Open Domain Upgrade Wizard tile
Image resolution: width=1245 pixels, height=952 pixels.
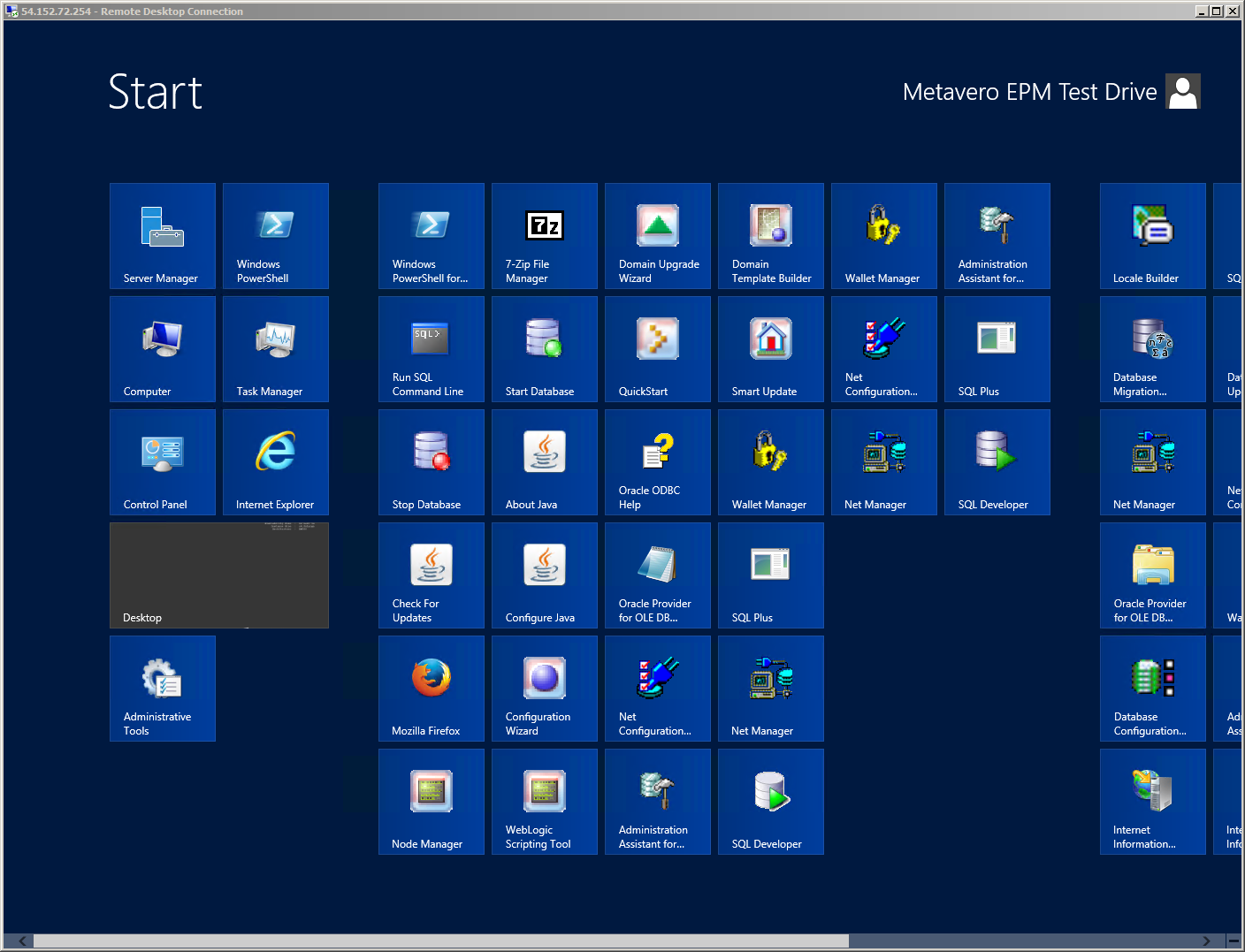point(658,236)
